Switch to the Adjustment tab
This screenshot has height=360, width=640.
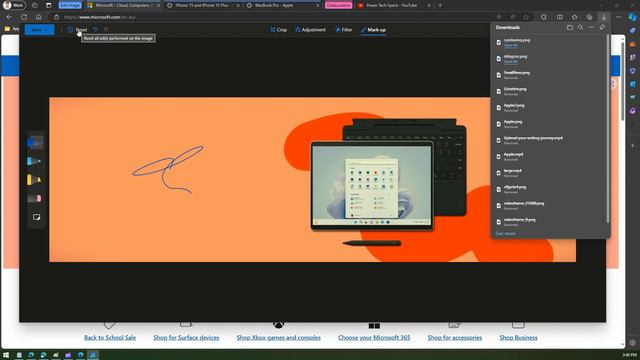coord(310,30)
